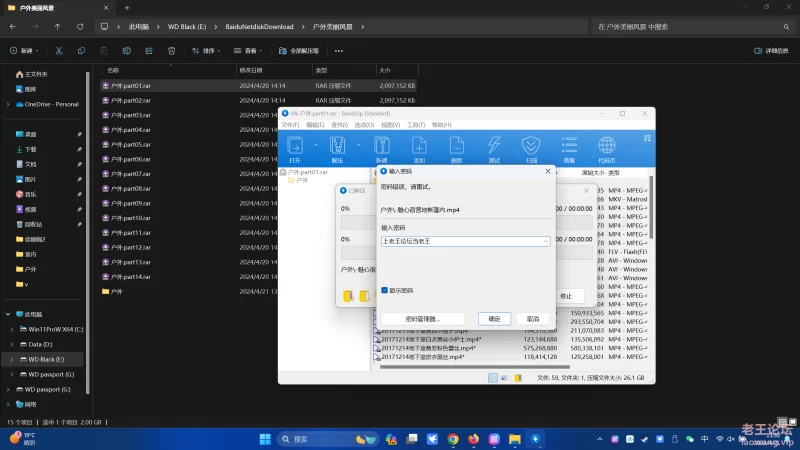Expand the WD Black (E:) tree node
This screenshot has width=800, height=450.
click(10, 358)
